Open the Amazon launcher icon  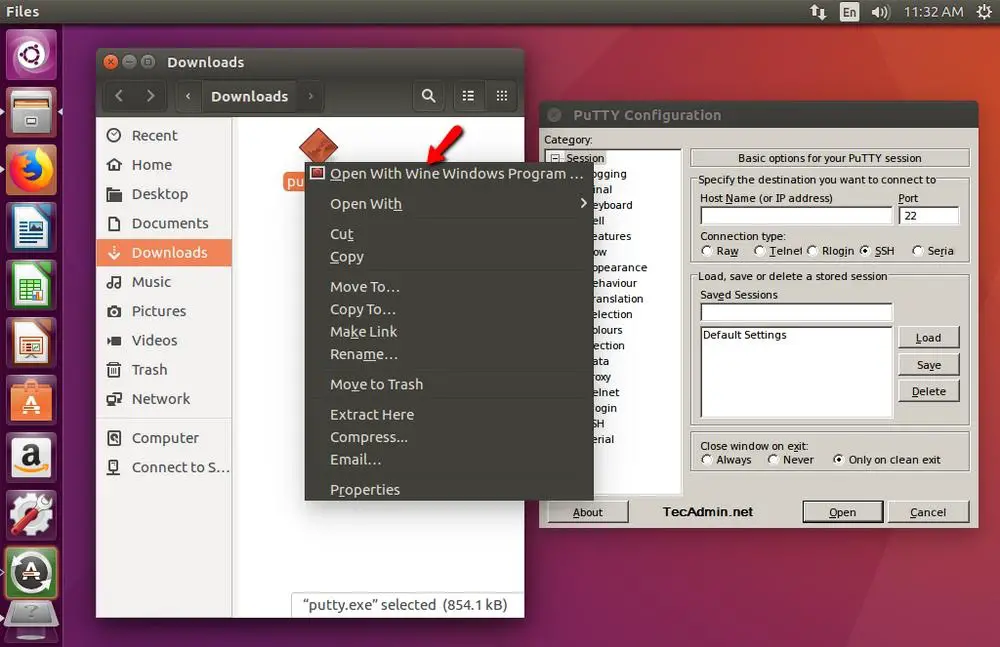[x=33, y=458]
